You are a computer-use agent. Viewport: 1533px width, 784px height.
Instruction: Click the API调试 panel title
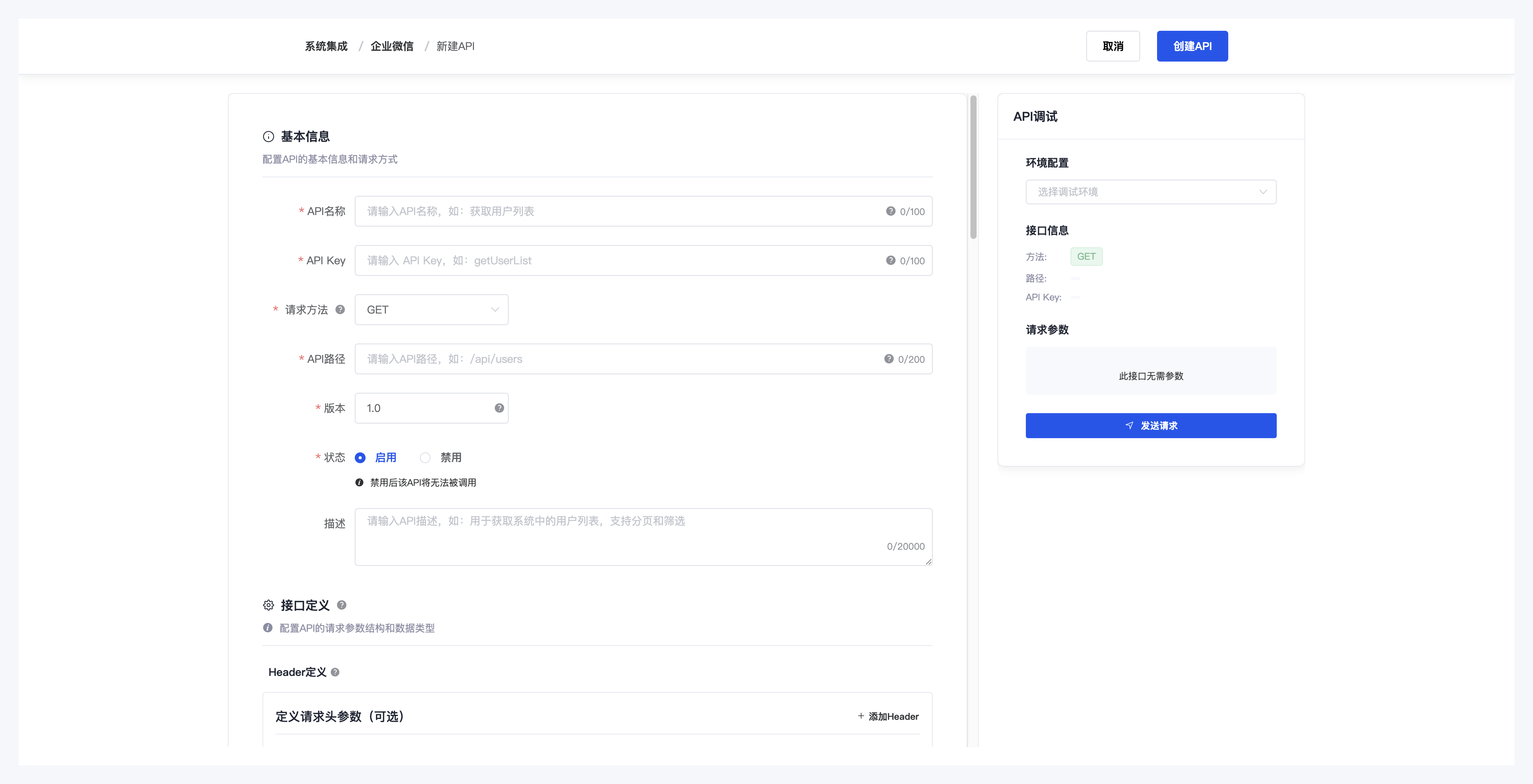pos(1035,117)
